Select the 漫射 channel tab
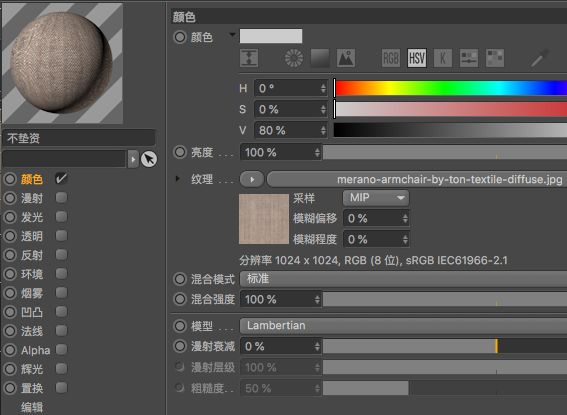 32,198
